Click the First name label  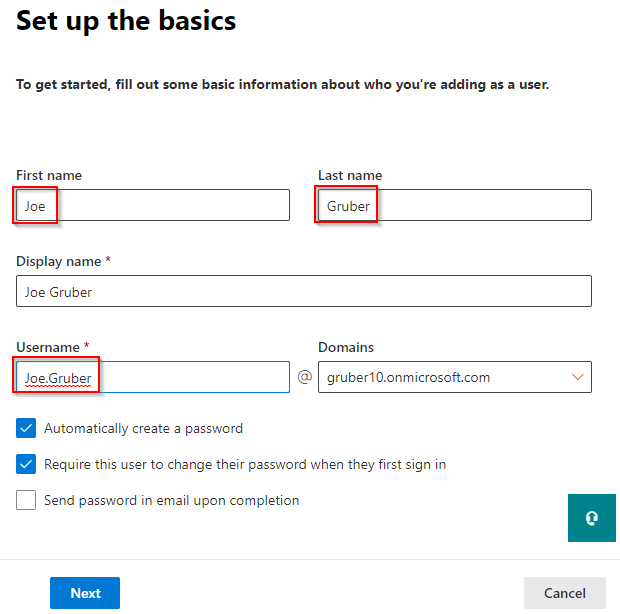(x=49, y=175)
